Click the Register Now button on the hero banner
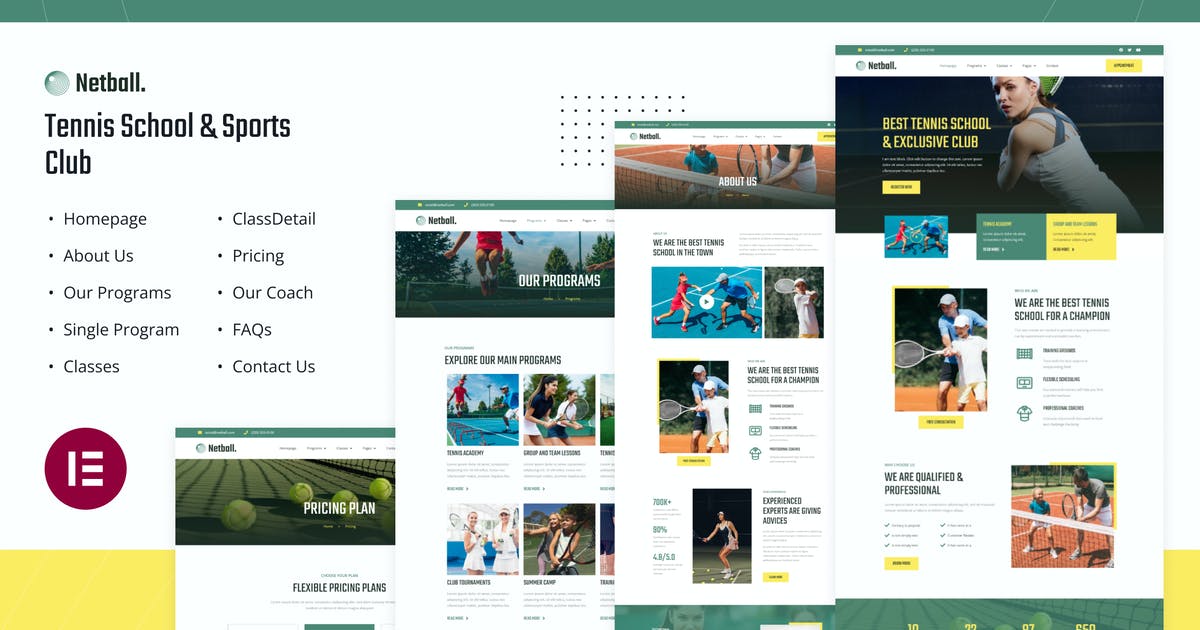 (901, 187)
